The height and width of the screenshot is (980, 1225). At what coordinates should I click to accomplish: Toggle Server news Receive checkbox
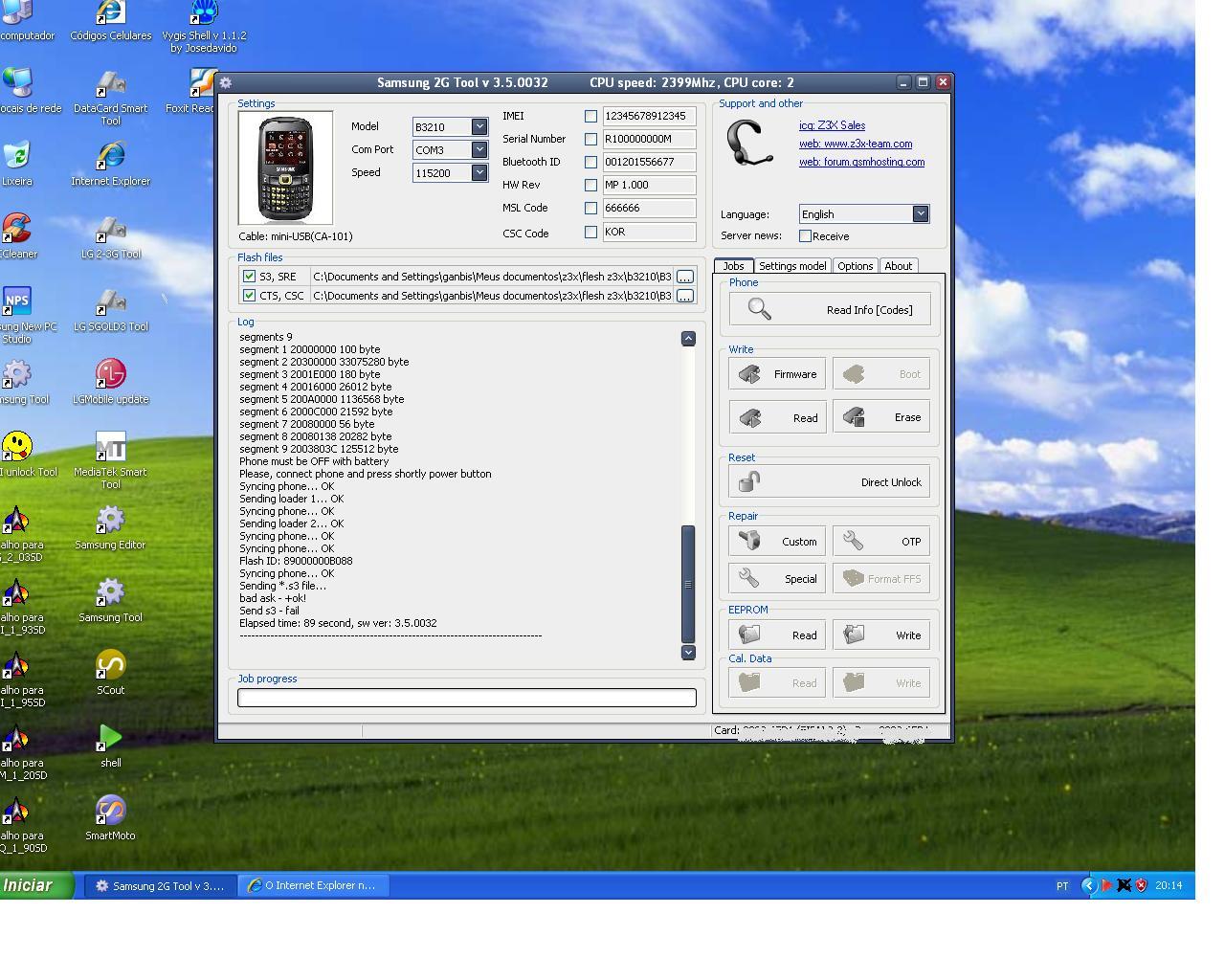point(805,235)
